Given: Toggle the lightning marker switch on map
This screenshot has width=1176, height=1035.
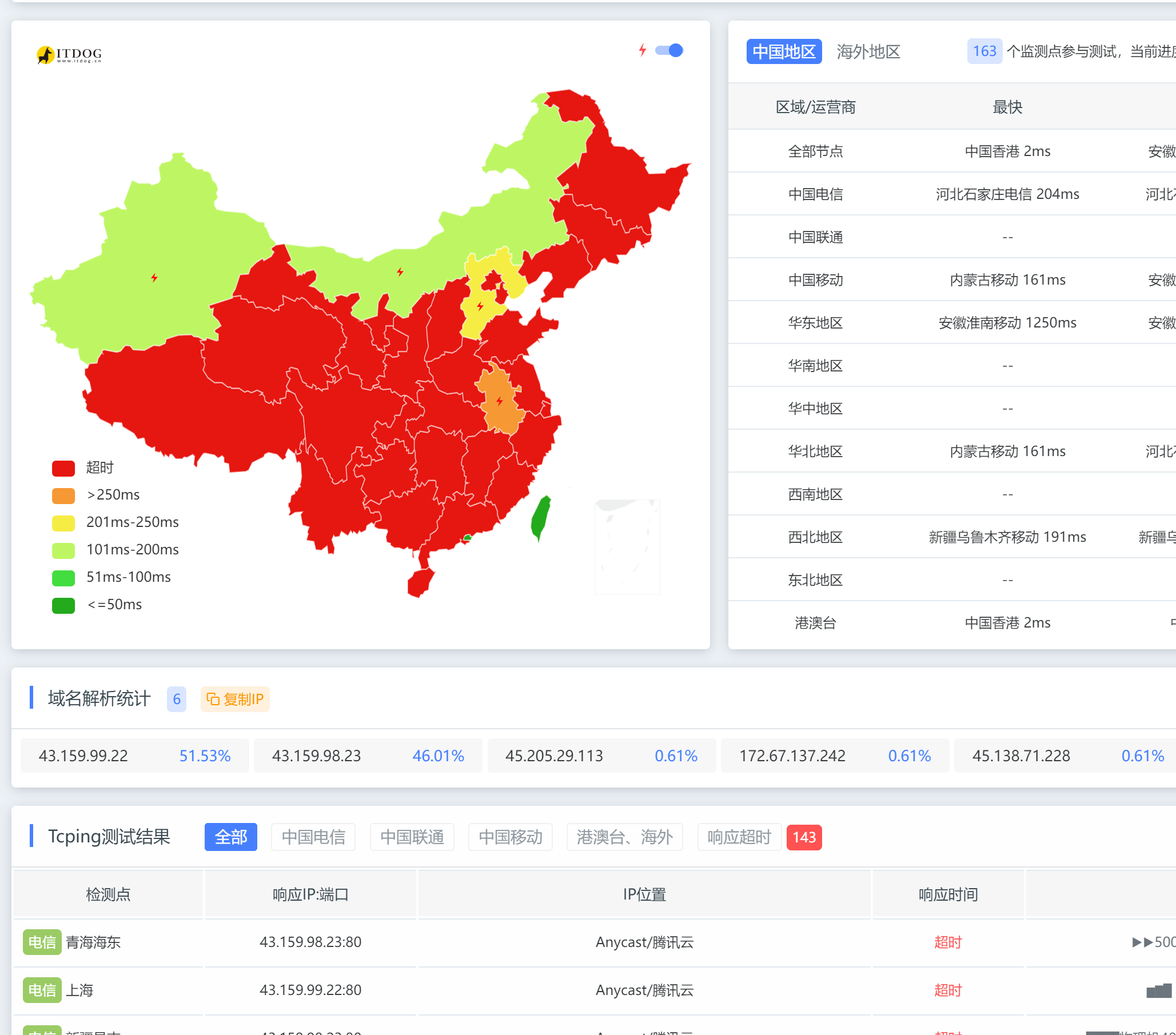Looking at the screenshot, I should click(669, 51).
